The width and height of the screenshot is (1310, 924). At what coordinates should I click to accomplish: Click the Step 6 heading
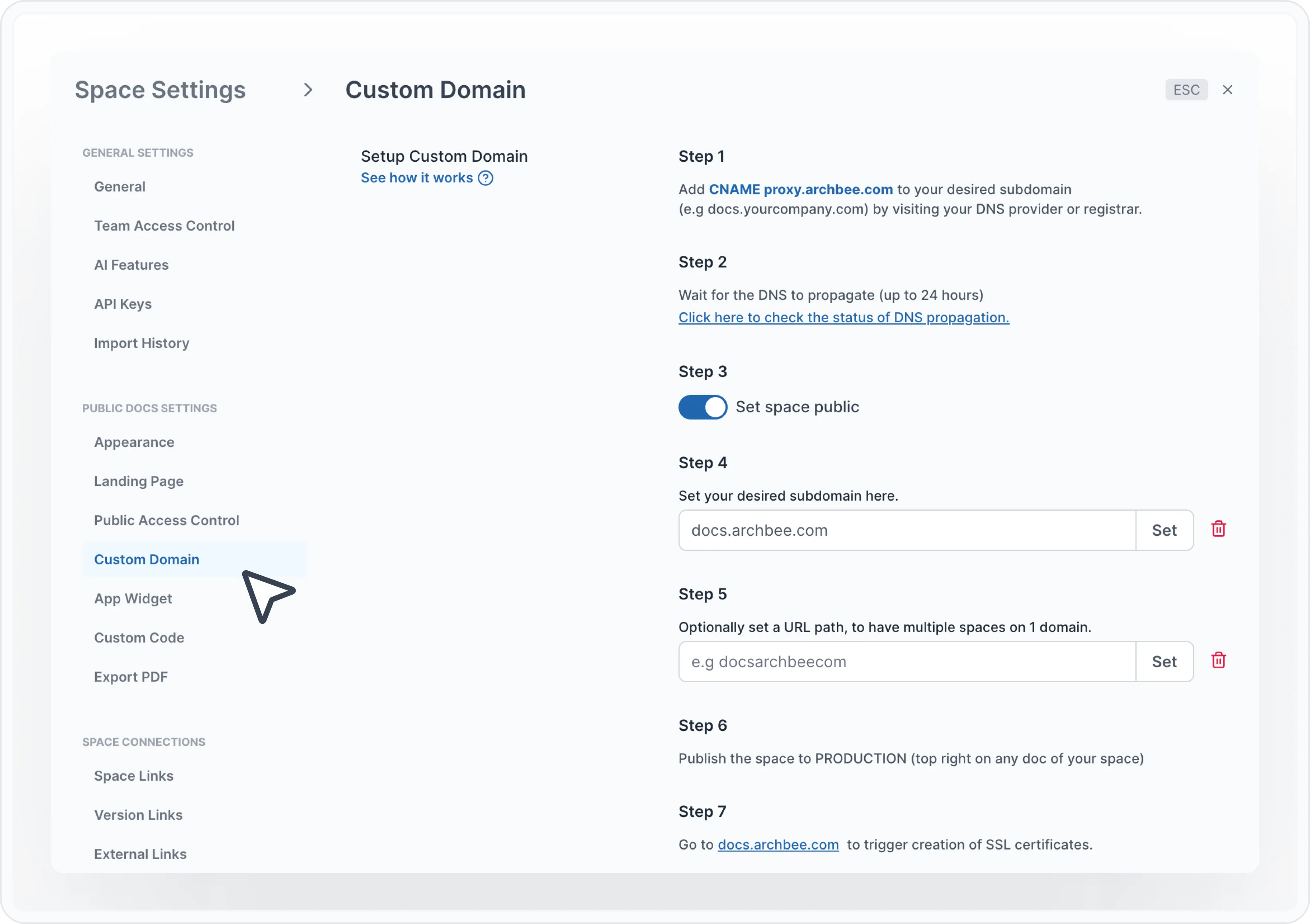click(702, 726)
